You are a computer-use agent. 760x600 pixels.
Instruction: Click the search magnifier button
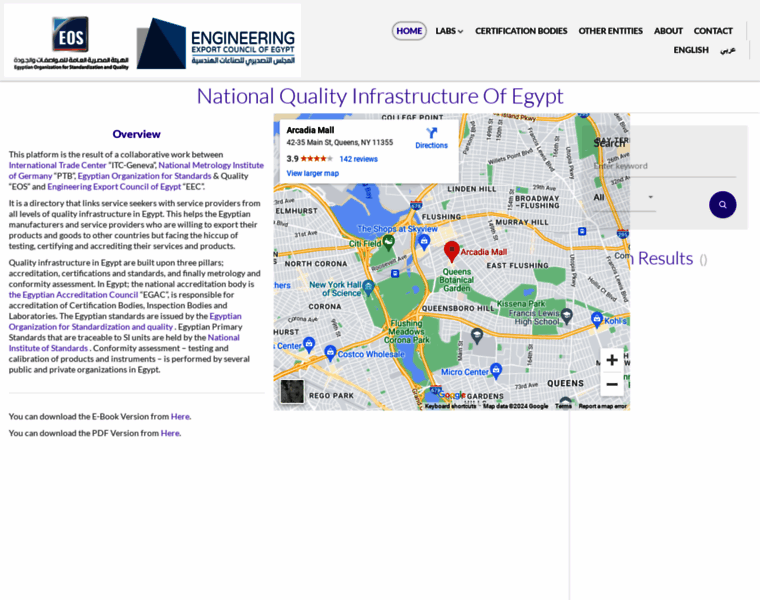[722, 205]
